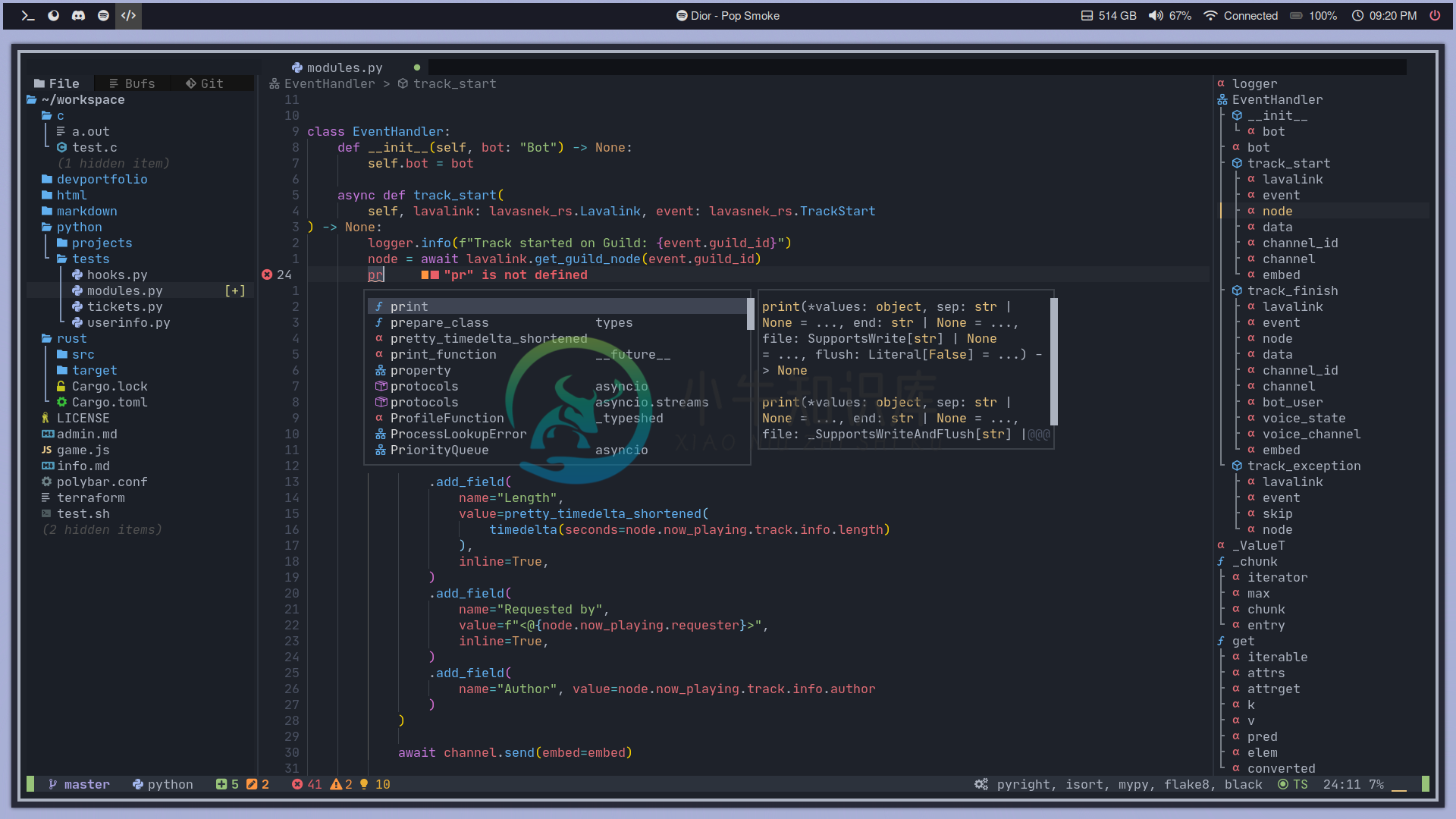The height and width of the screenshot is (819, 1456).
Task: Click the git added count 5
Action: point(227,784)
